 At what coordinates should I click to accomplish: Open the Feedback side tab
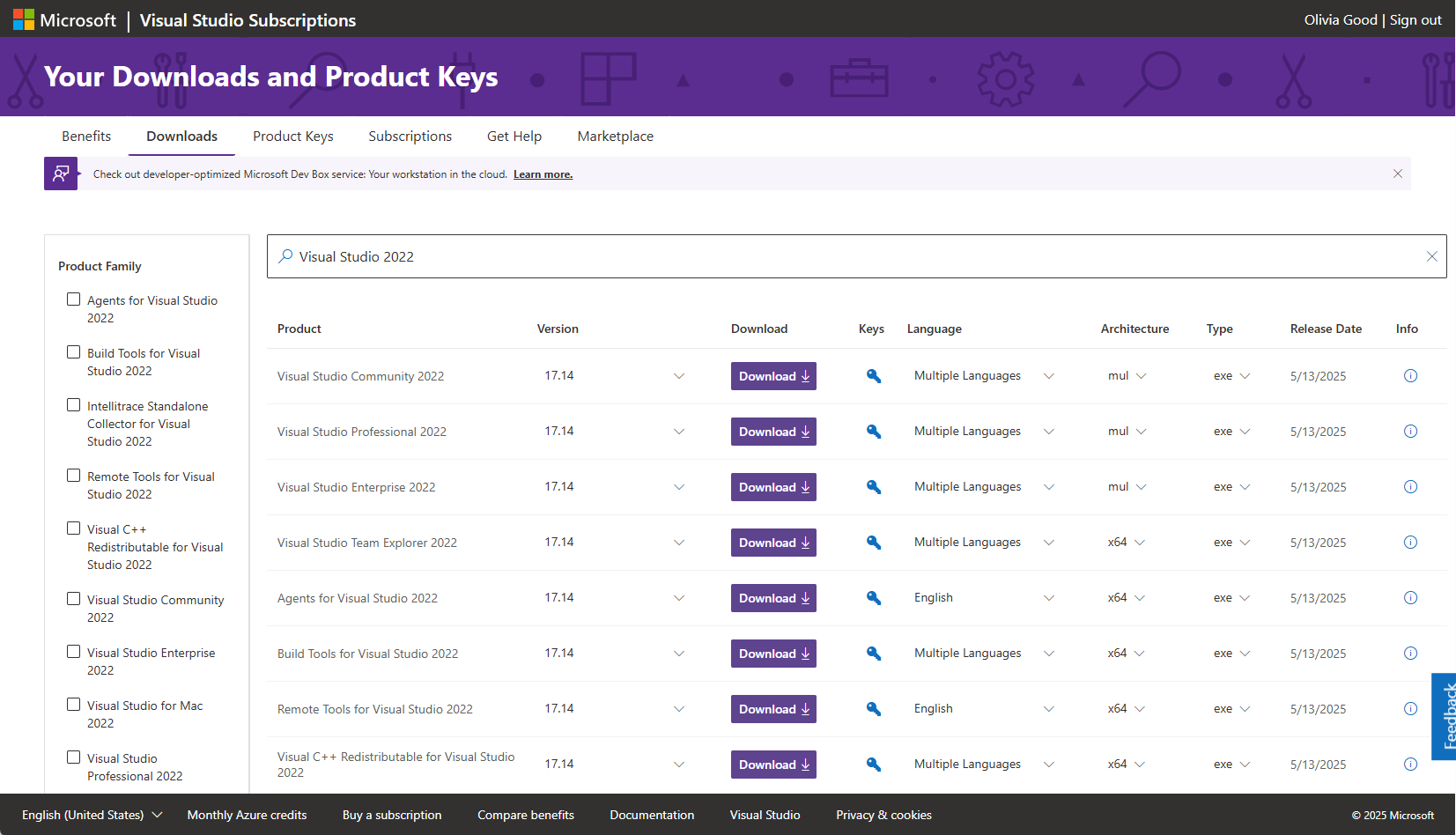tap(1444, 716)
